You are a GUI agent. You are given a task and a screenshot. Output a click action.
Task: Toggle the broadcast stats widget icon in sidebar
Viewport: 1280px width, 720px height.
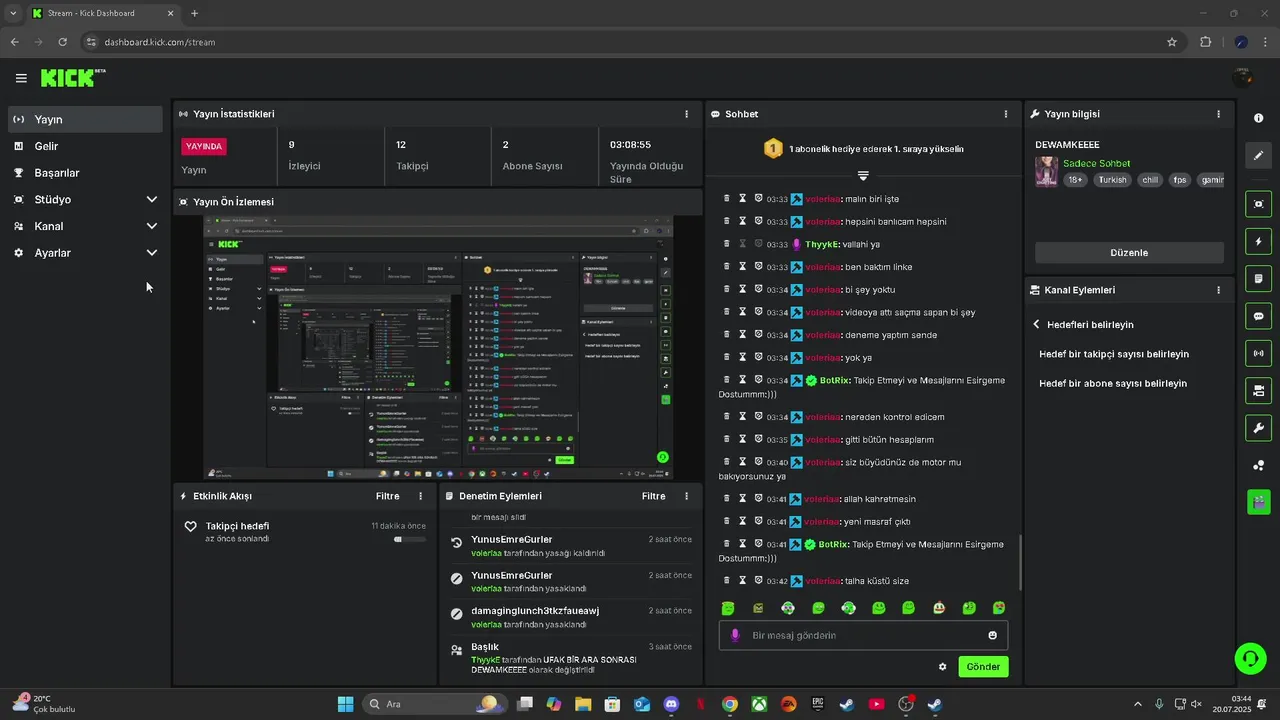coord(1258,353)
